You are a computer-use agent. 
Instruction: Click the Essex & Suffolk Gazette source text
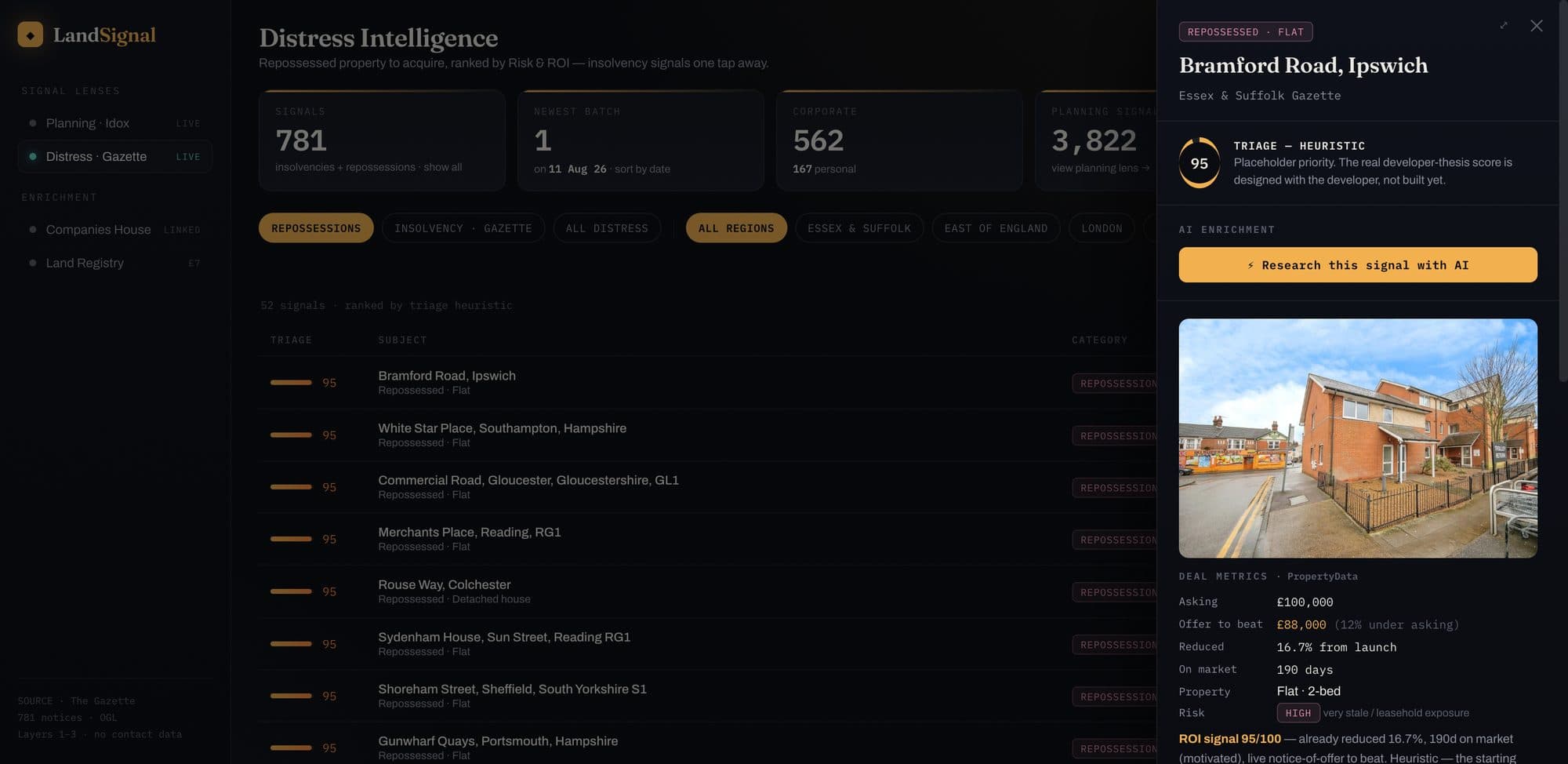tap(1260, 96)
